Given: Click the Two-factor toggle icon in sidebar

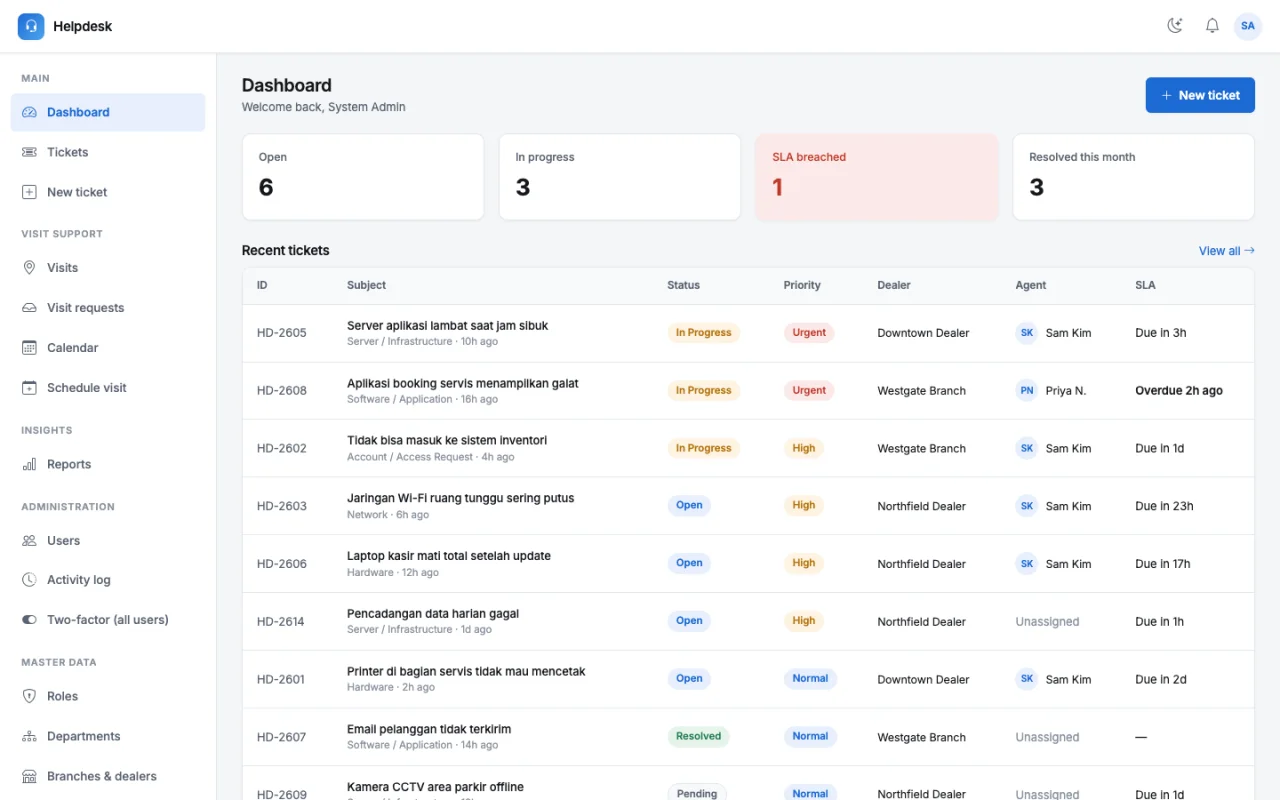Looking at the screenshot, I should point(29,620).
